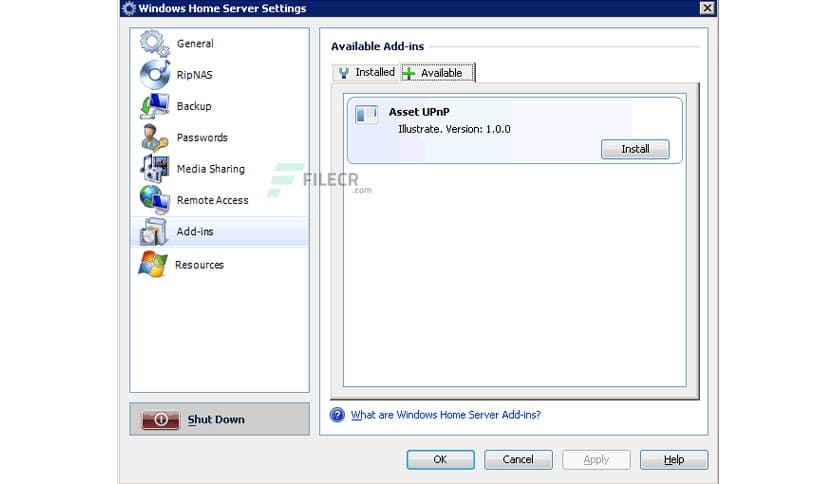The height and width of the screenshot is (484, 836).
Task: Select the Add-ins label in sidebar
Action: pyautogui.click(x=195, y=231)
